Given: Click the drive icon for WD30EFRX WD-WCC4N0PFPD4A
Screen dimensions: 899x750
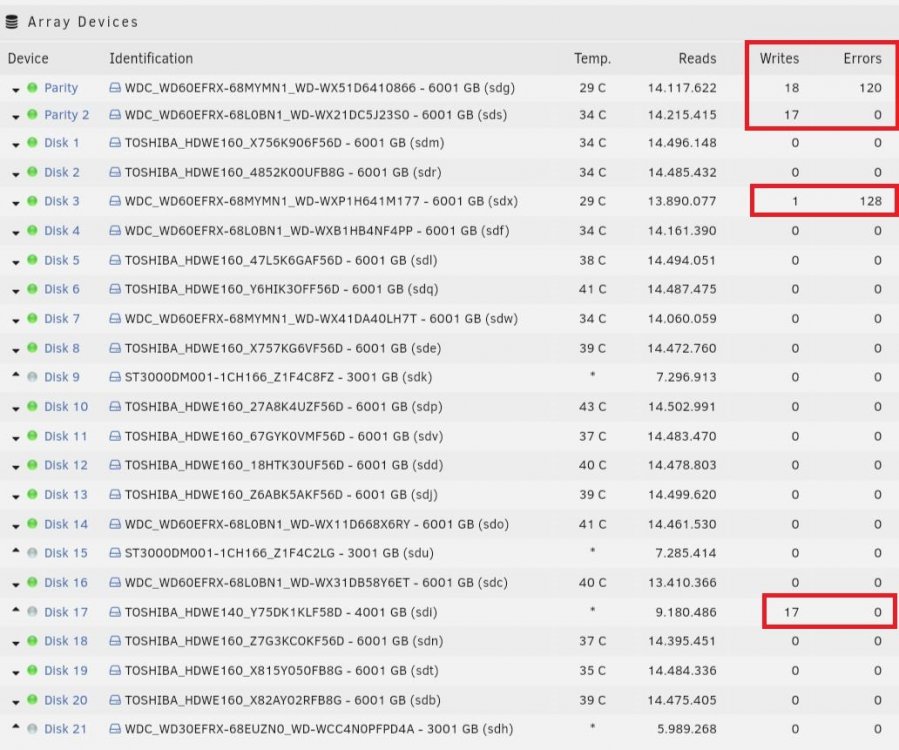Looking at the screenshot, I should click(115, 729).
